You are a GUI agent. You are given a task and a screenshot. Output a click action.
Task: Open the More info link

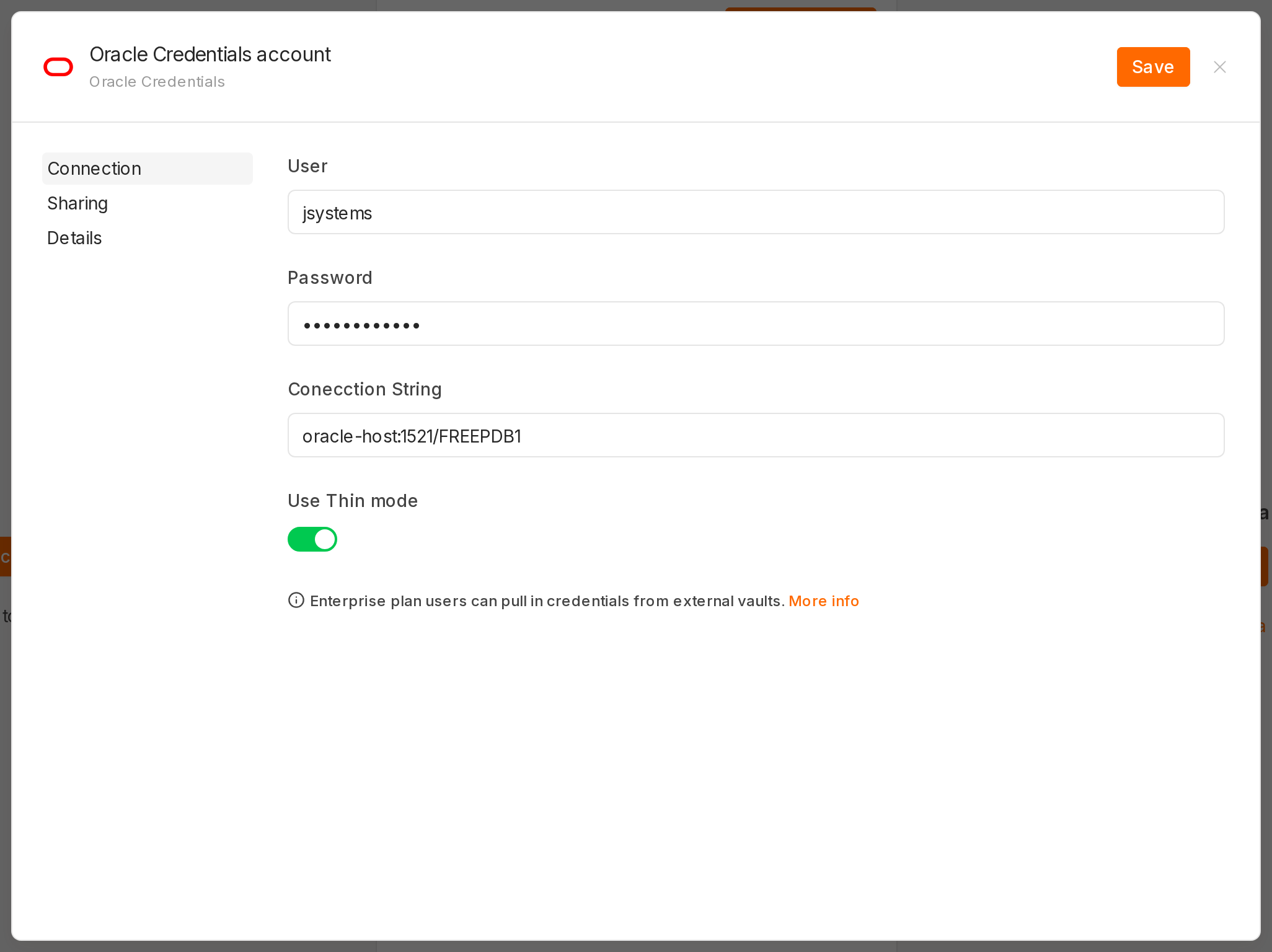coord(824,601)
